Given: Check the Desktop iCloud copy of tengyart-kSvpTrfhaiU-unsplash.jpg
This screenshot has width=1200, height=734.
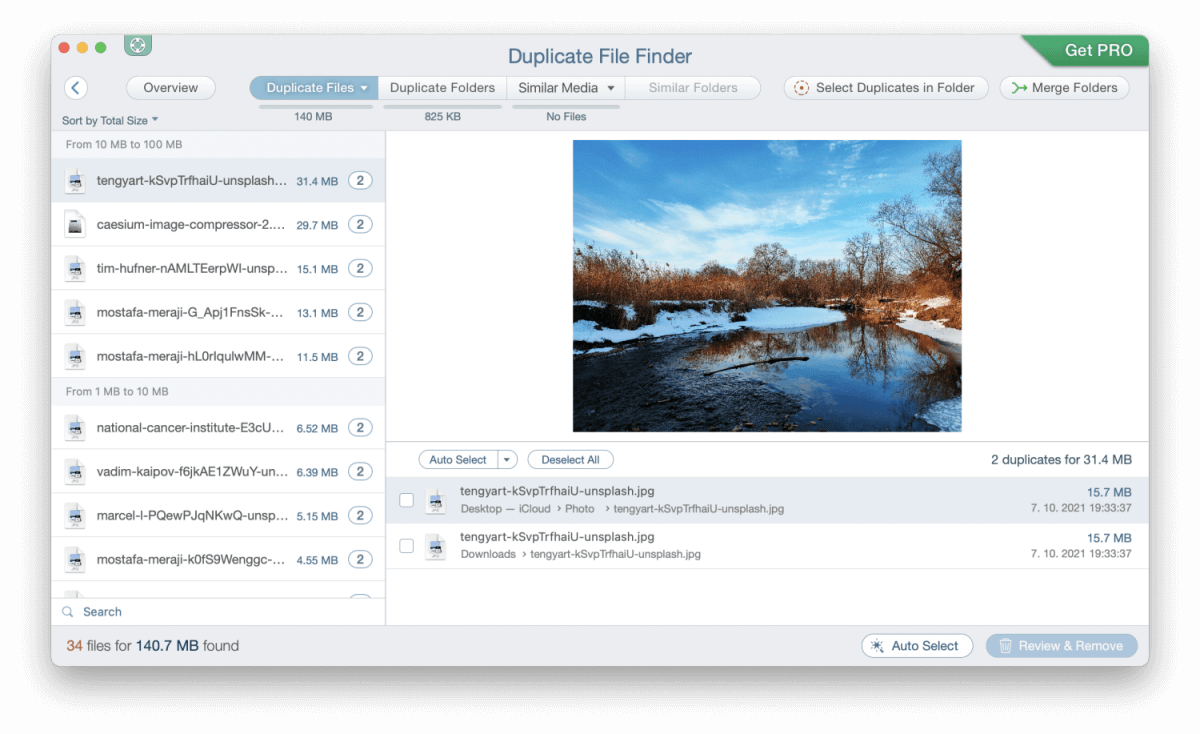Looking at the screenshot, I should coord(406,499).
